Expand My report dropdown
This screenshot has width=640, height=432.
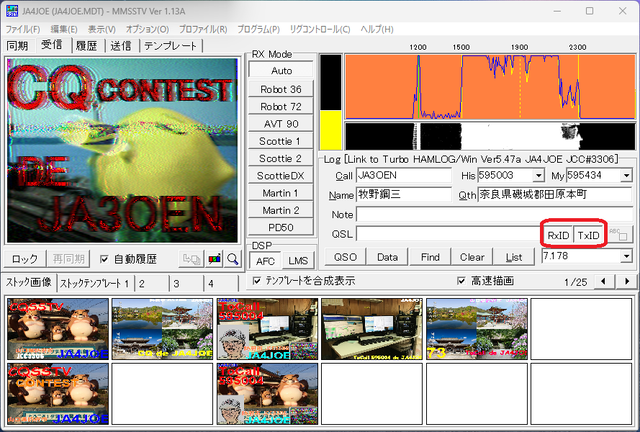coord(626,176)
